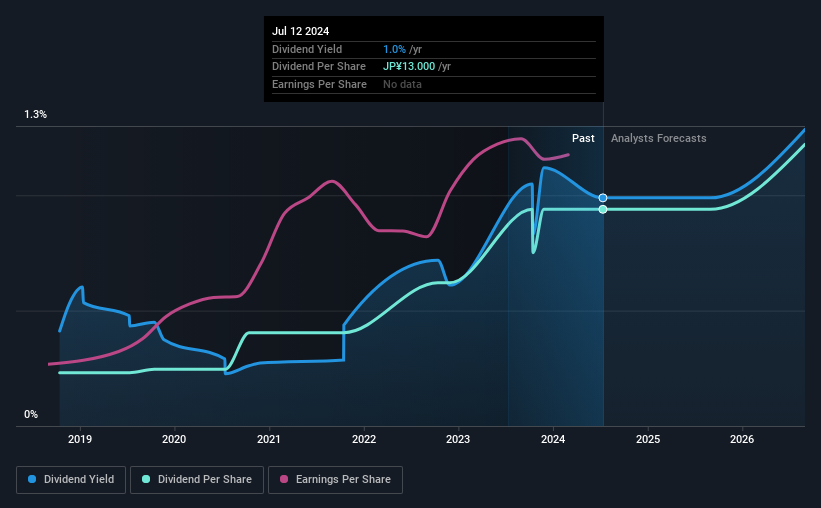Click the Analysts Forecasts label
This screenshot has width=821, height=508.
pyautogui.click(x=659, y=138)
